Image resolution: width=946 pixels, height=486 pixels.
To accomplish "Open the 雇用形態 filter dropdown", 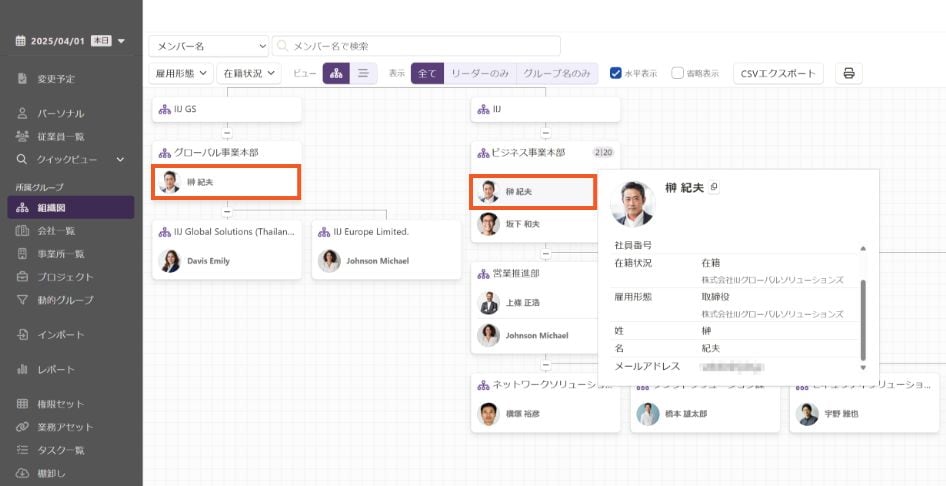I will tap(181, 73).
